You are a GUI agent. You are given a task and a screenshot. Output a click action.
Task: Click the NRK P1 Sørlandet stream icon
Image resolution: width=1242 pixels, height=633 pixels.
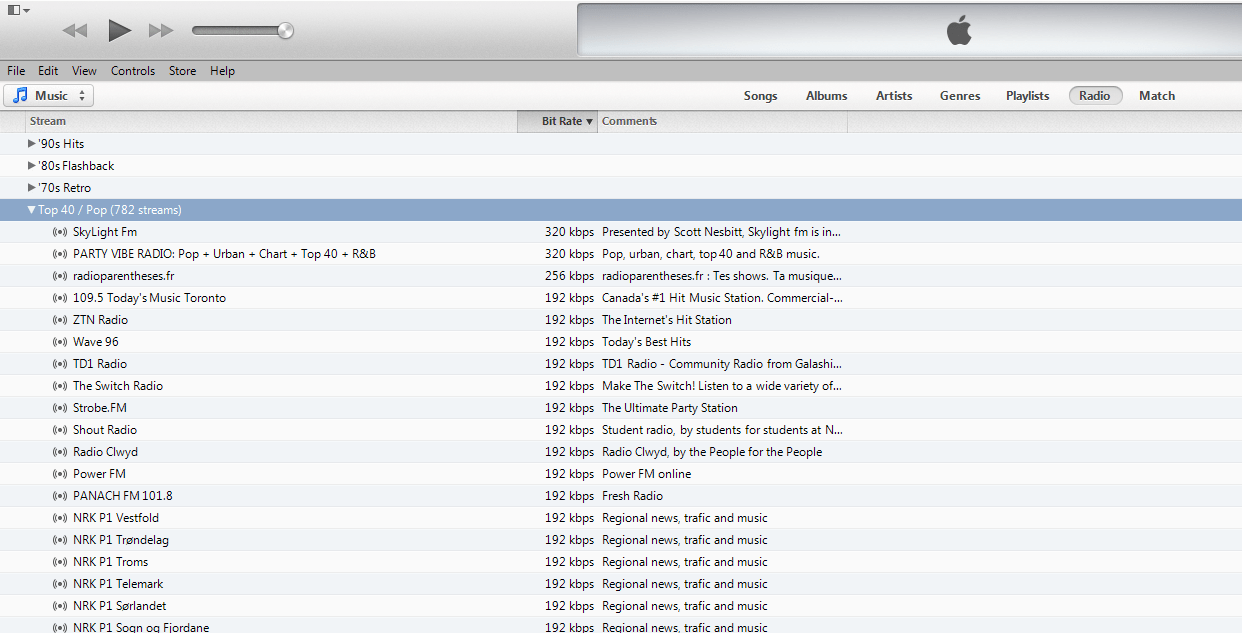click(x=60, y=606)
